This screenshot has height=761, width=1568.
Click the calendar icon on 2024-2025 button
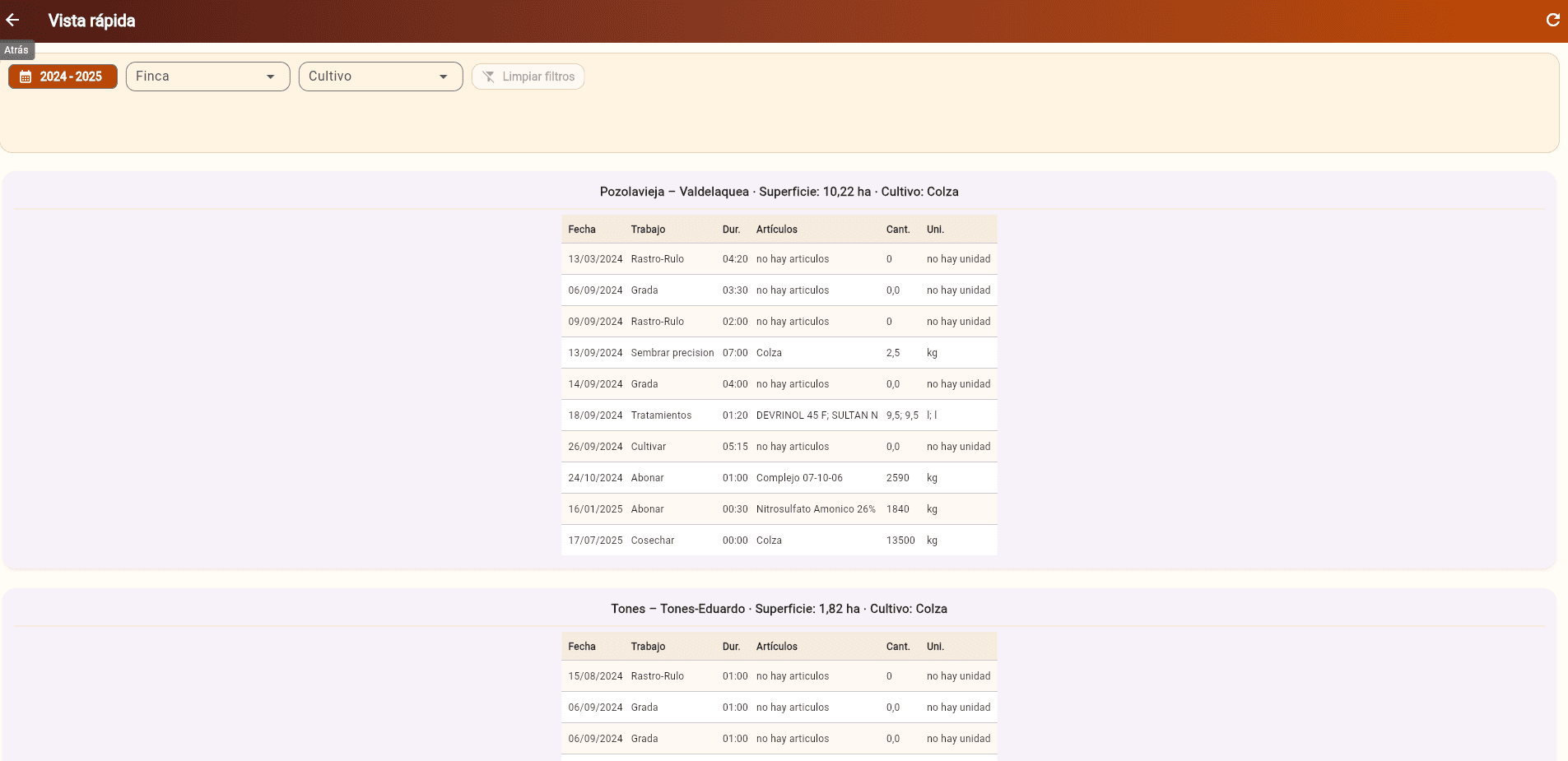[25, 77]
